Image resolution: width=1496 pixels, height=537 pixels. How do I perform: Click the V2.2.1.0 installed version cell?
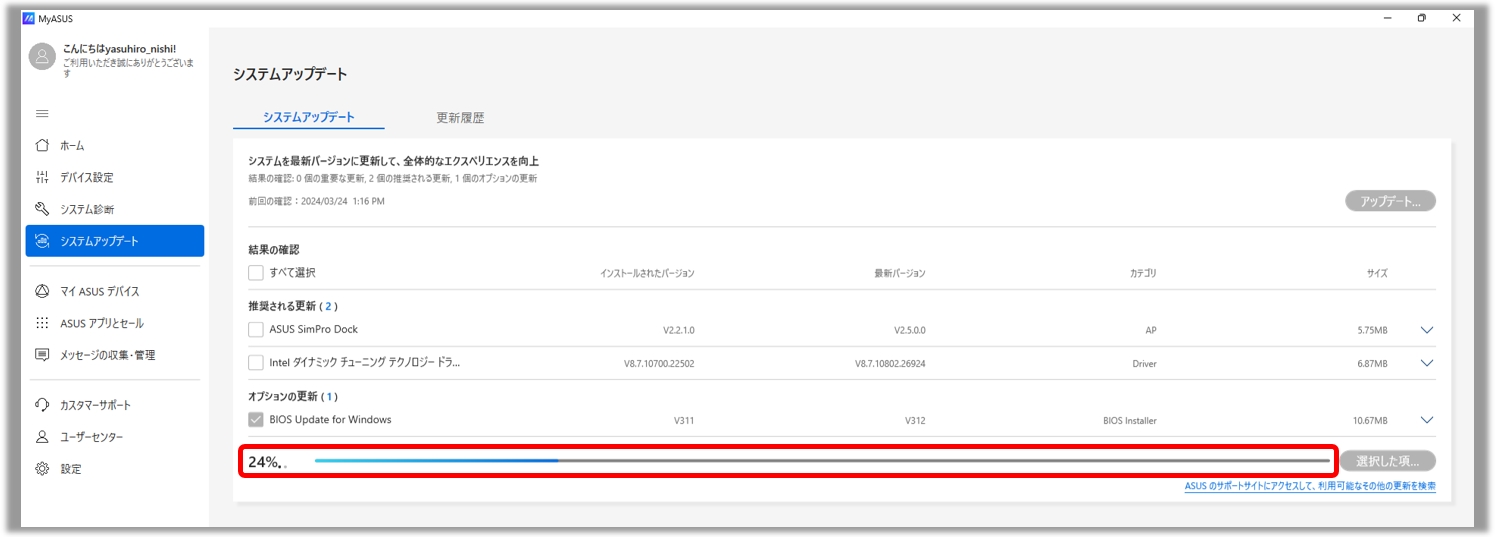click(x=679, y=330)
